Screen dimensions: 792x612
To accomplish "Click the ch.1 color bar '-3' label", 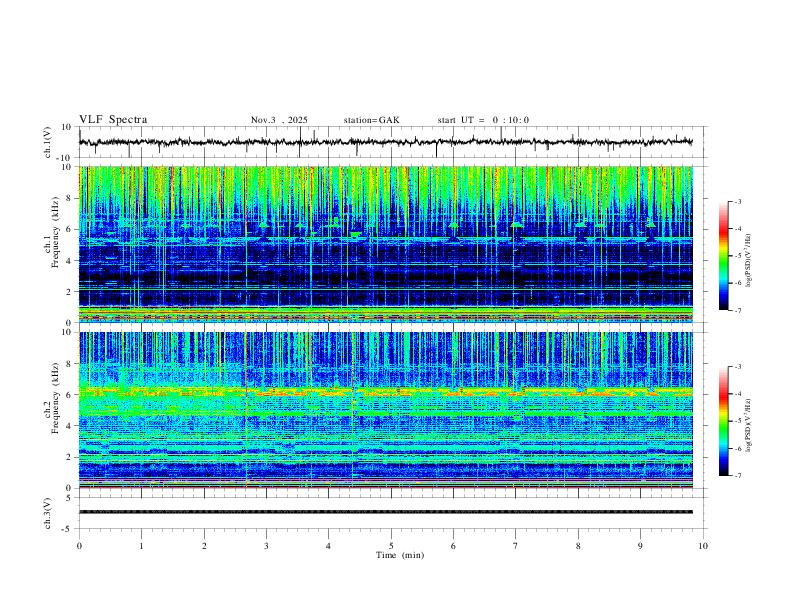I will [737, 201].
